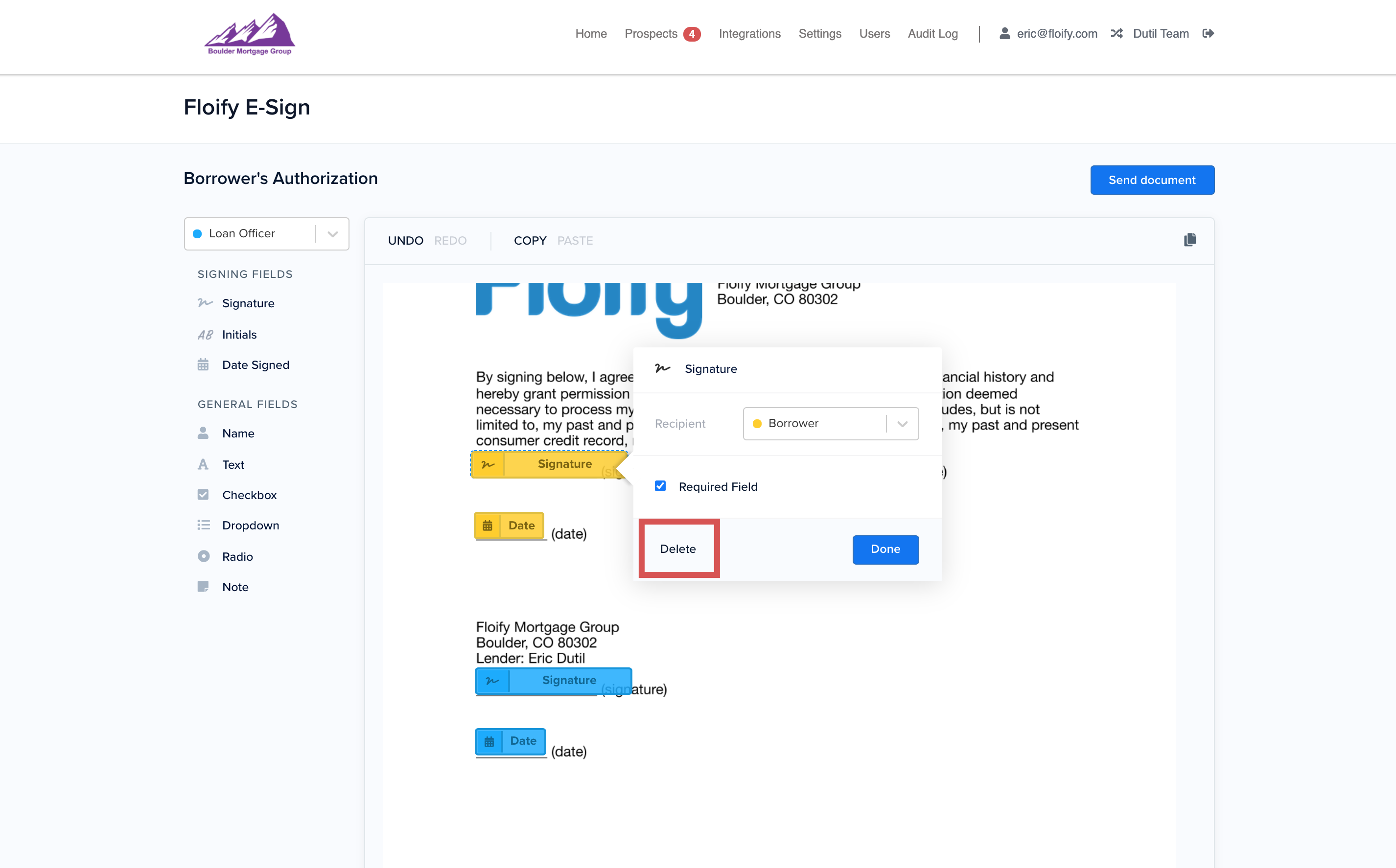Open the copy document icon at top right

click(x=1189, y=240)
